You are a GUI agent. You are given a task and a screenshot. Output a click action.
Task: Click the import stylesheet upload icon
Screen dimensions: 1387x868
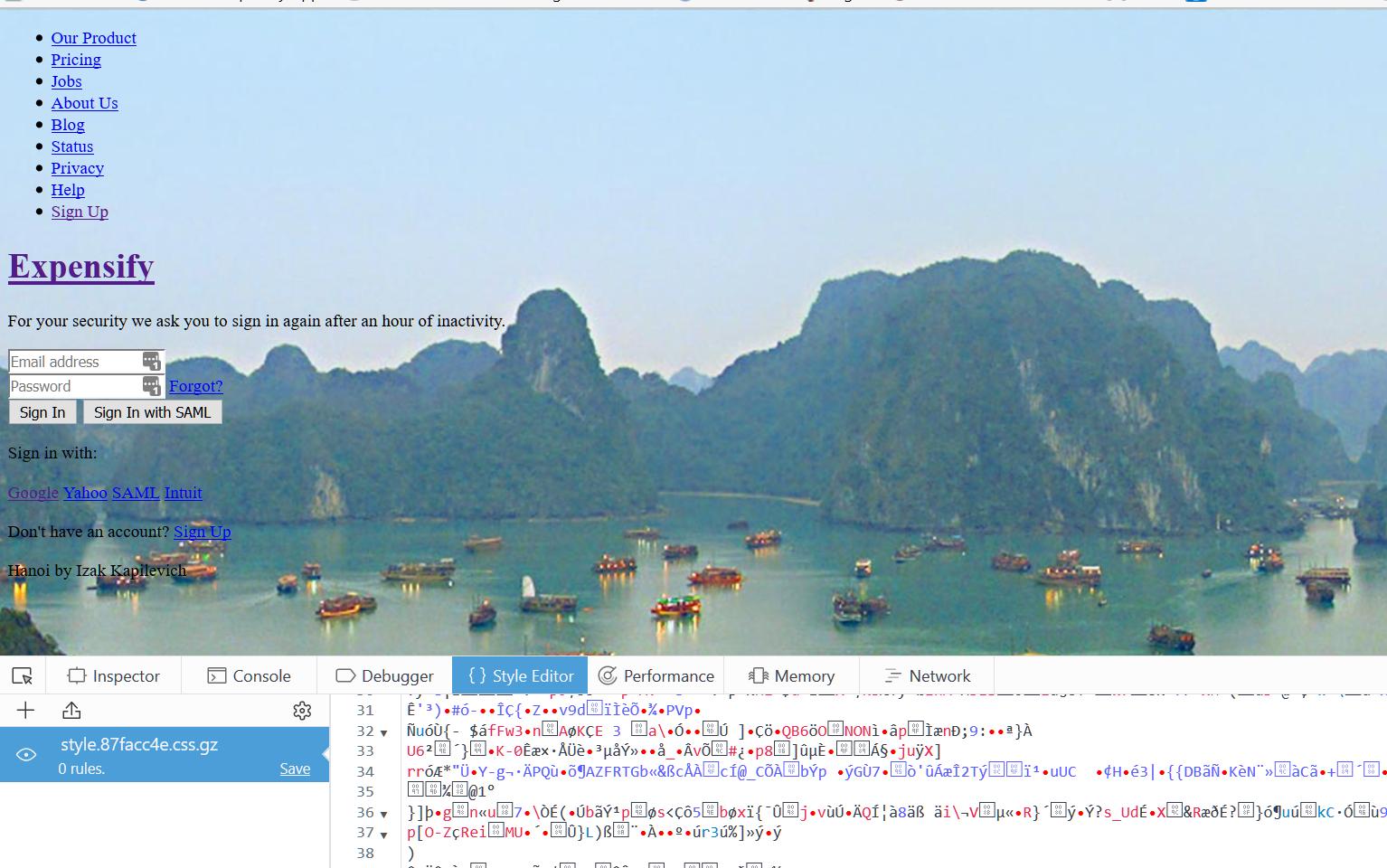click(x=71, y=711)
